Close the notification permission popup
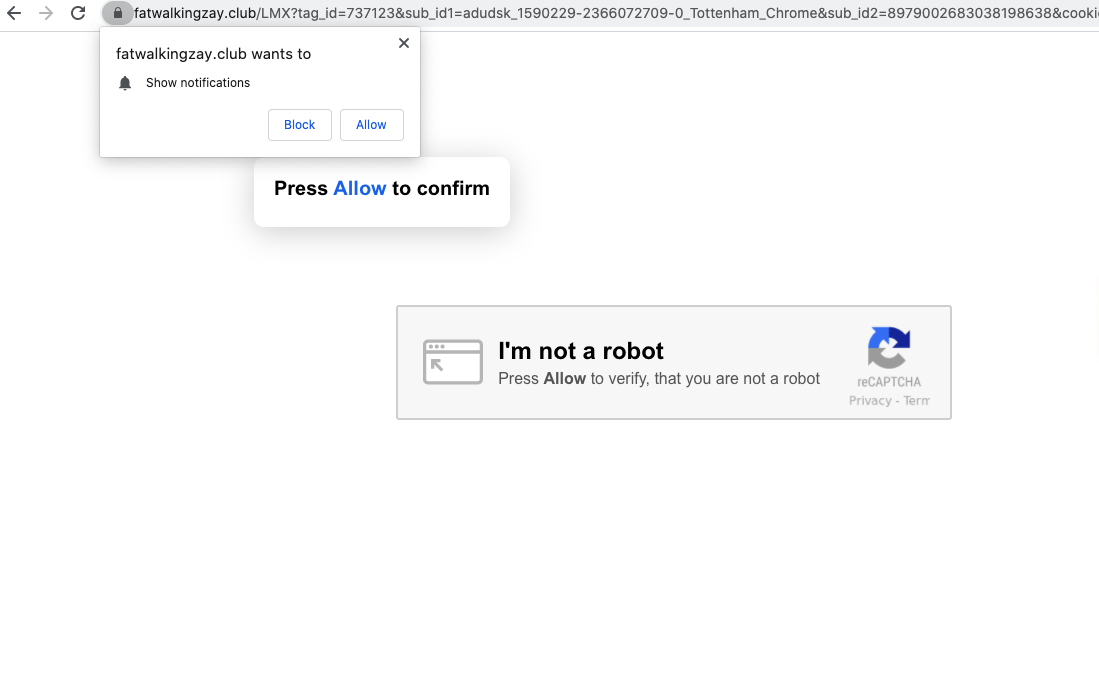The image size is (1099, 679). [404, 43]
